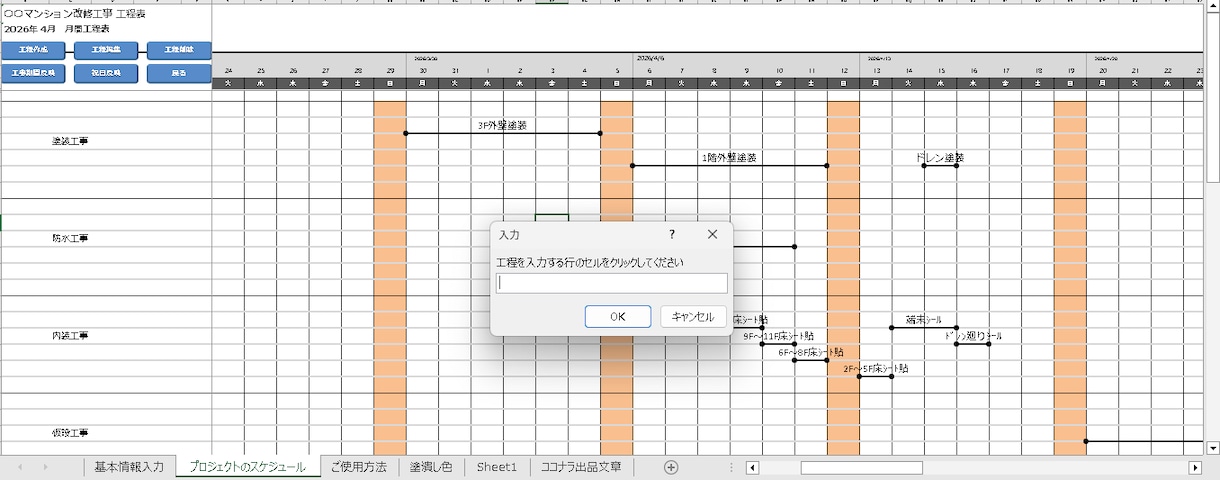
Task: Close the 入力 dialog with the X
Action: click(x=712, y=234)
